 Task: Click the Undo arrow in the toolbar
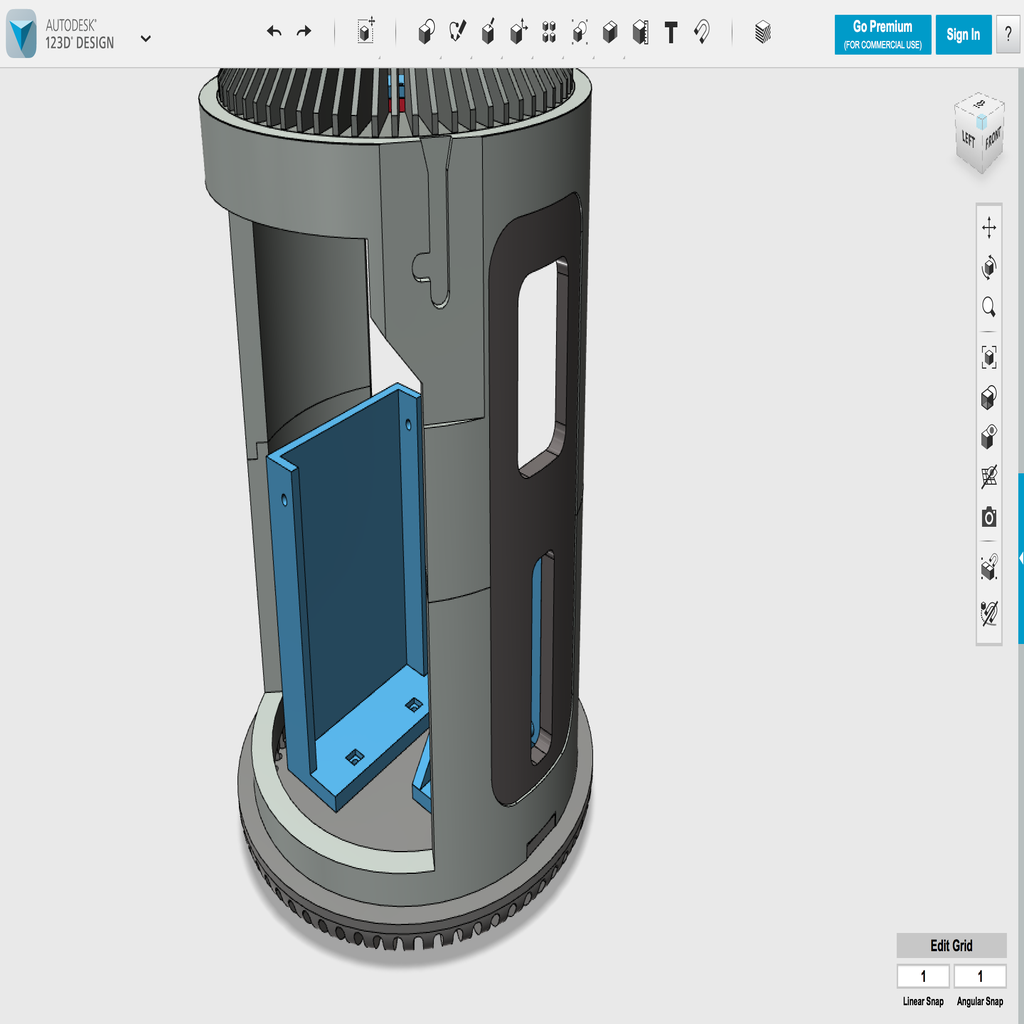(x=274, y=32)
